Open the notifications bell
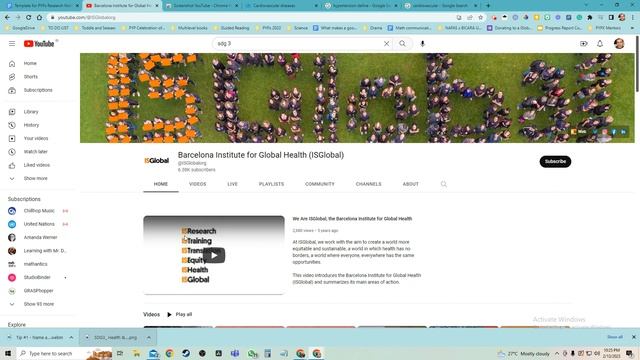The height and width of the screenshot is (360, 640). coord(600,43)
